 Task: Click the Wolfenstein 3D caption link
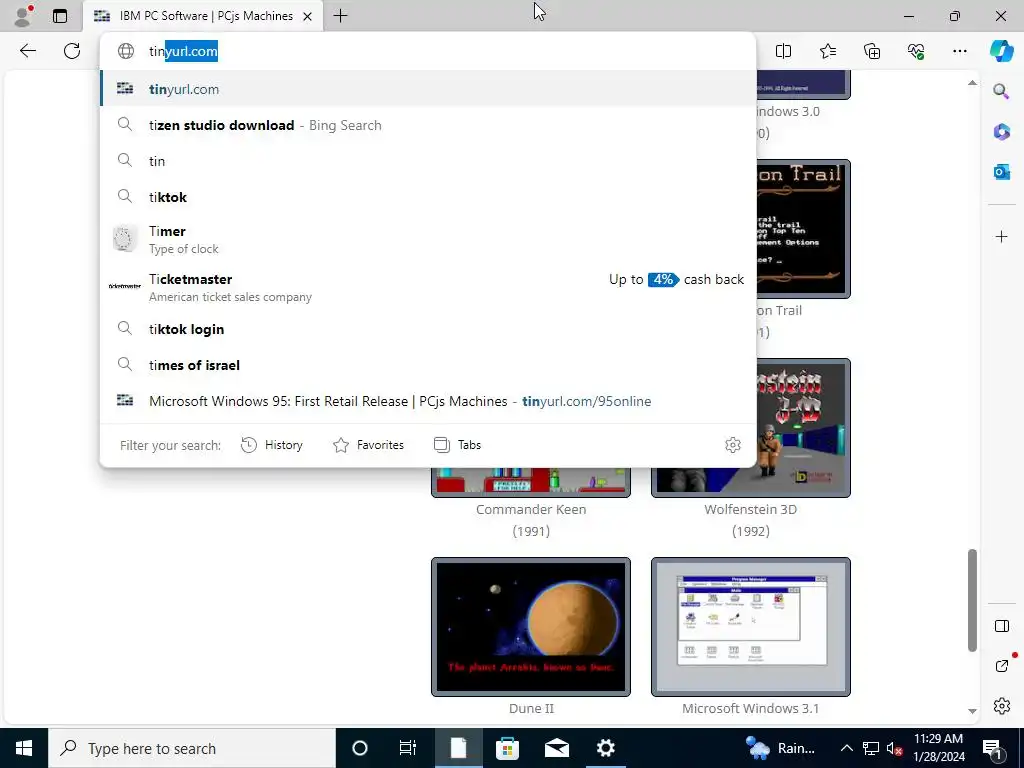[750, 509]
